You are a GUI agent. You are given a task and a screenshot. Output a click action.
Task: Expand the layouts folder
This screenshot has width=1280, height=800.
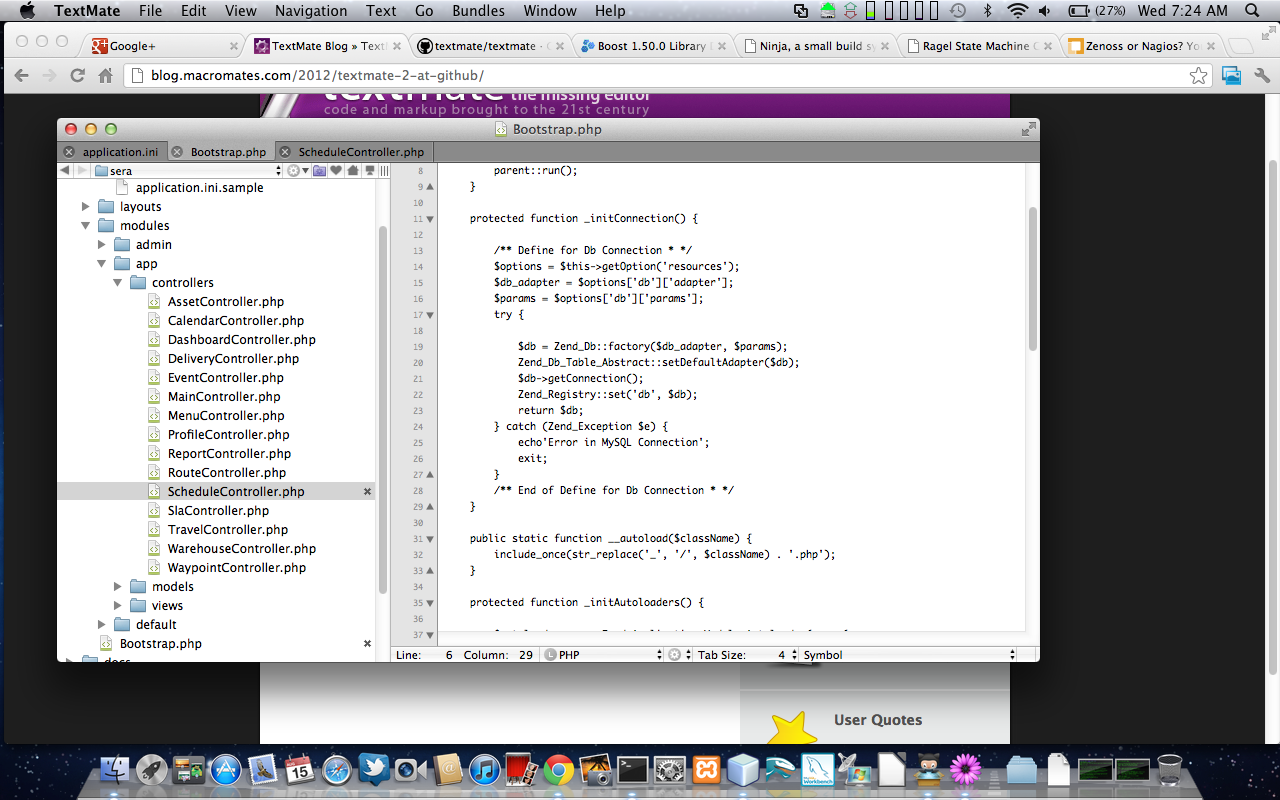[x=86, y=207]
